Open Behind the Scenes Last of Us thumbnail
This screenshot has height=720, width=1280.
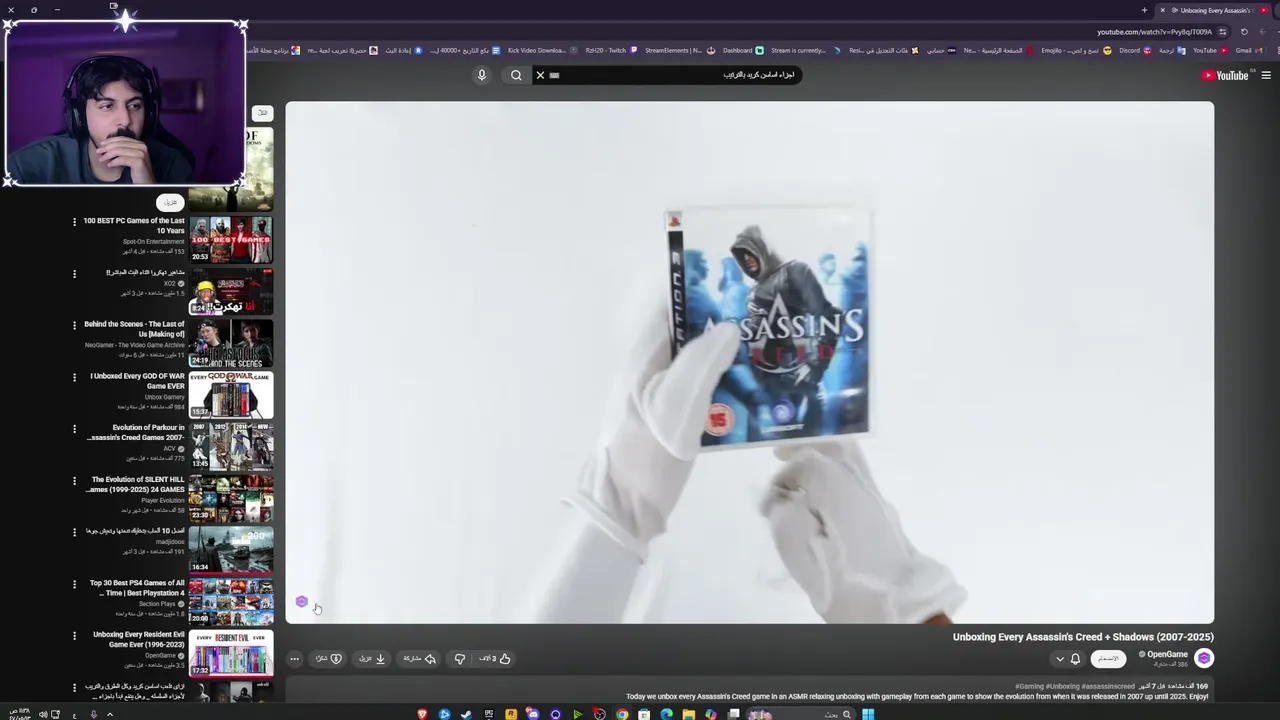(231, 343)
